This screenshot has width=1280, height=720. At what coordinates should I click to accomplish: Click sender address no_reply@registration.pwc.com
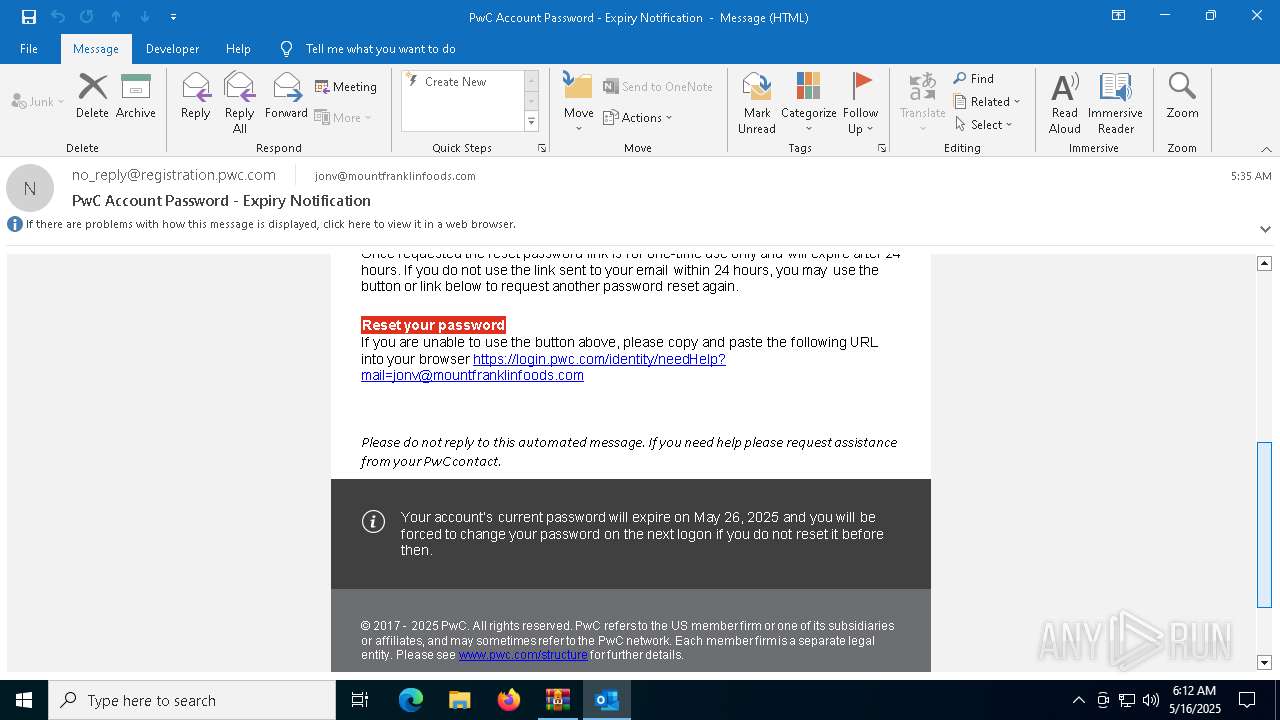tap(174, 175)
